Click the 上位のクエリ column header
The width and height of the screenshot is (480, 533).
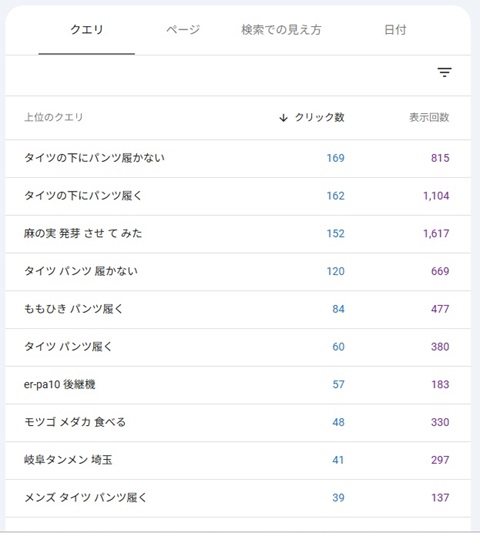(x=54, y=117)
